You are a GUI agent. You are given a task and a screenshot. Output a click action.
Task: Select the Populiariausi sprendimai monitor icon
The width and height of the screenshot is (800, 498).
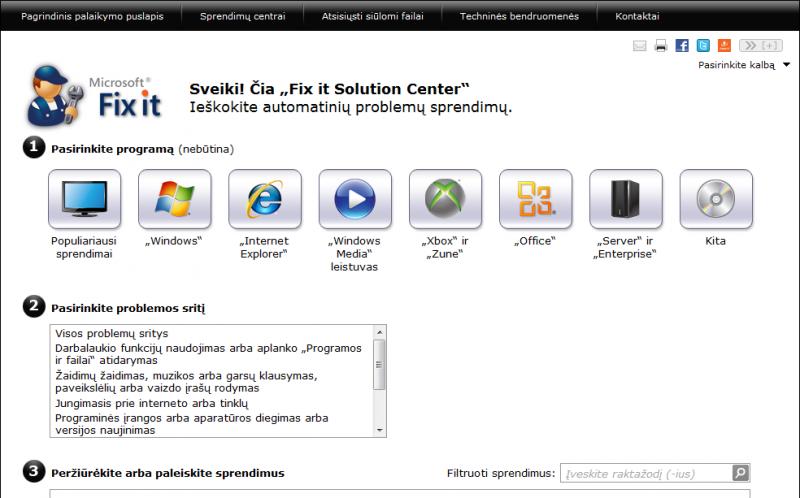[x=85, y=199]
